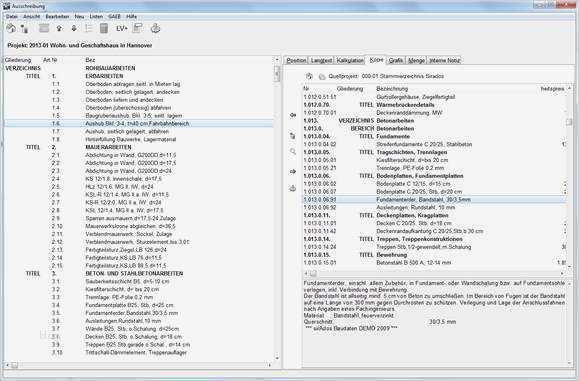Open the Hilfe menu
This screenshot has width=579, height=381.
coord(131,17)
